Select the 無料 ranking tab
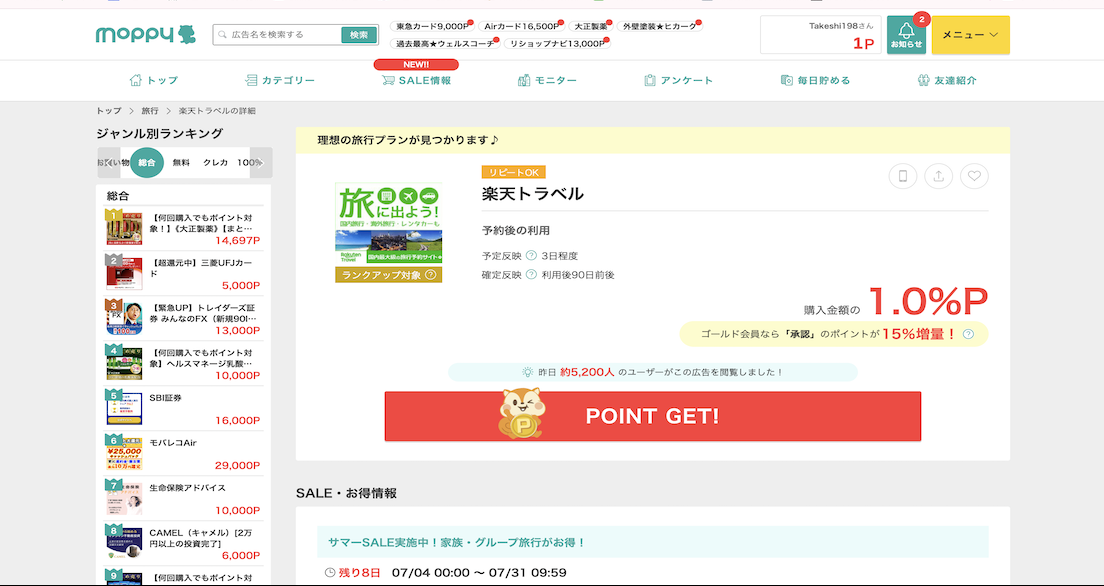Image resolution: width=1104 pixels, height=586 pixels. pyautogui.click(x=181, y=162)
